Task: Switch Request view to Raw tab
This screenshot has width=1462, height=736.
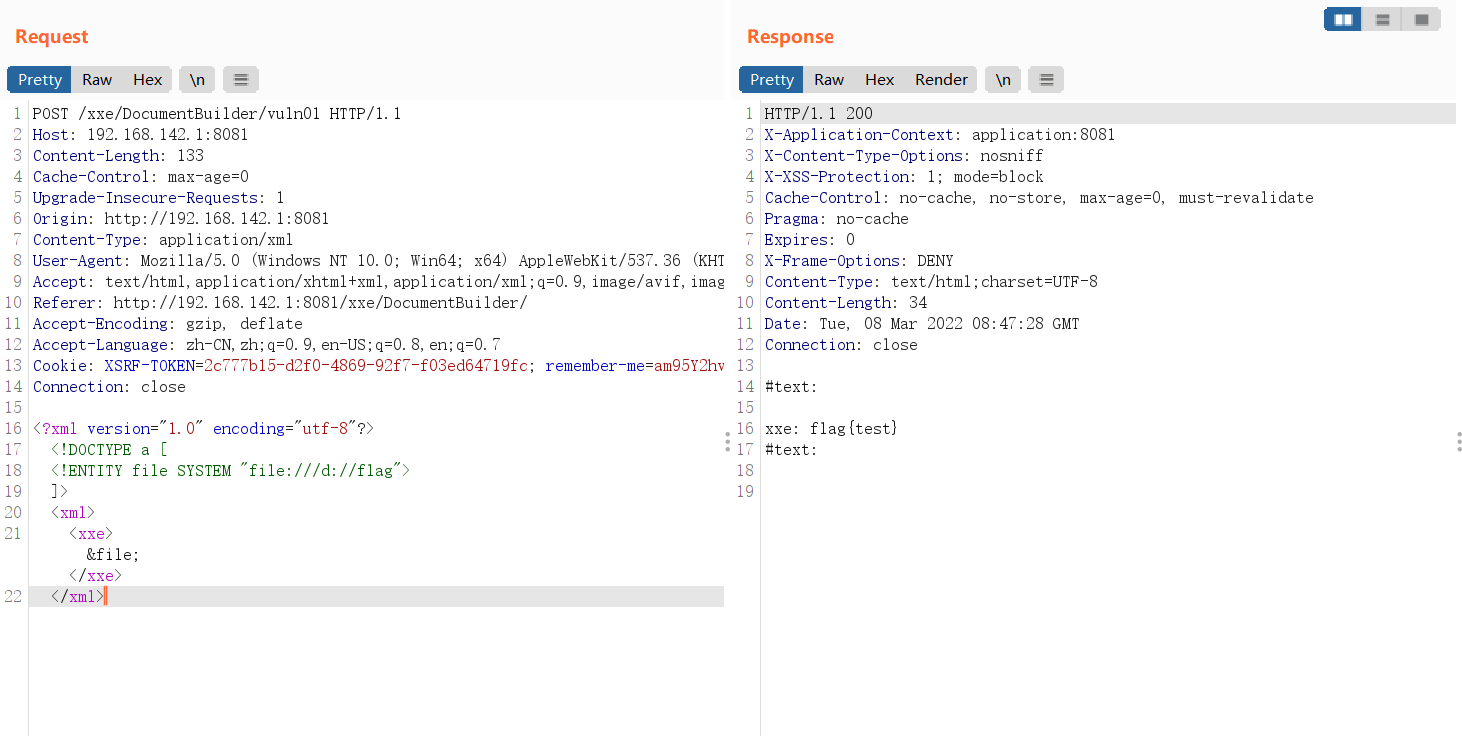Action: (97, 80)
